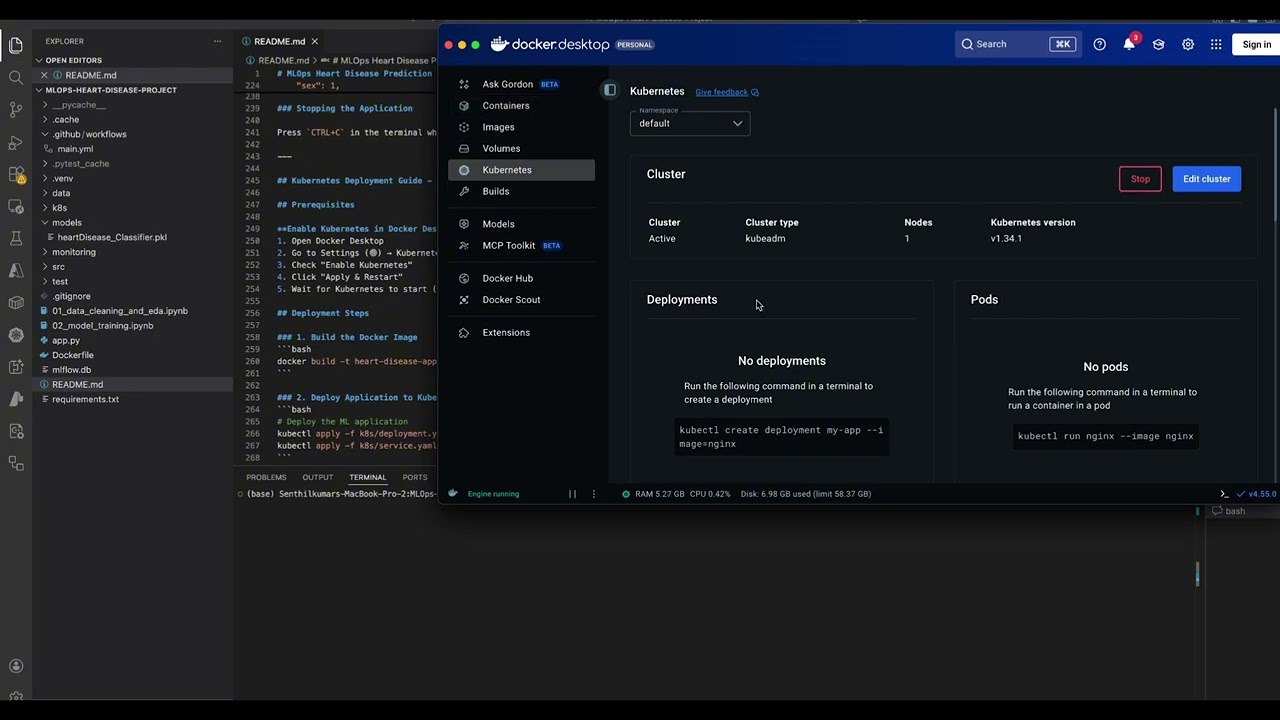Open Explorer more actions ellipsis
Image resolution: width=1280 pixels, height=720 pixels.
tap(217, 41)
